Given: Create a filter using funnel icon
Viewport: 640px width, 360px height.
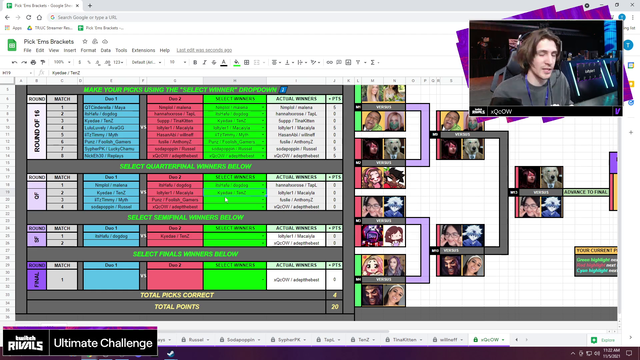Looking at the screenshot, I should coord(358,62).
